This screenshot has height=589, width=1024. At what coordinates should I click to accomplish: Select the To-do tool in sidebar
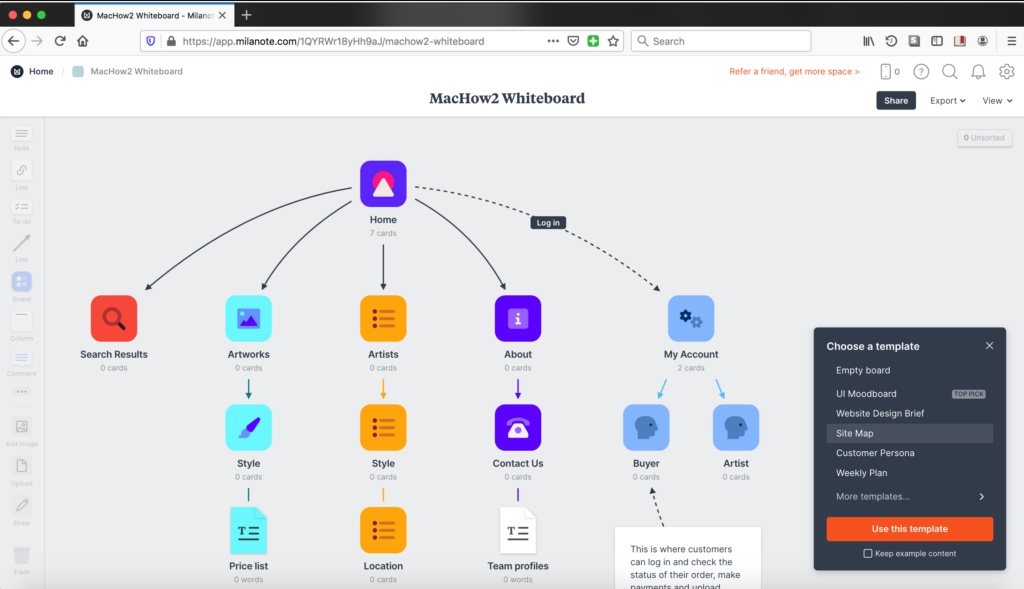(x=21, y=208)
